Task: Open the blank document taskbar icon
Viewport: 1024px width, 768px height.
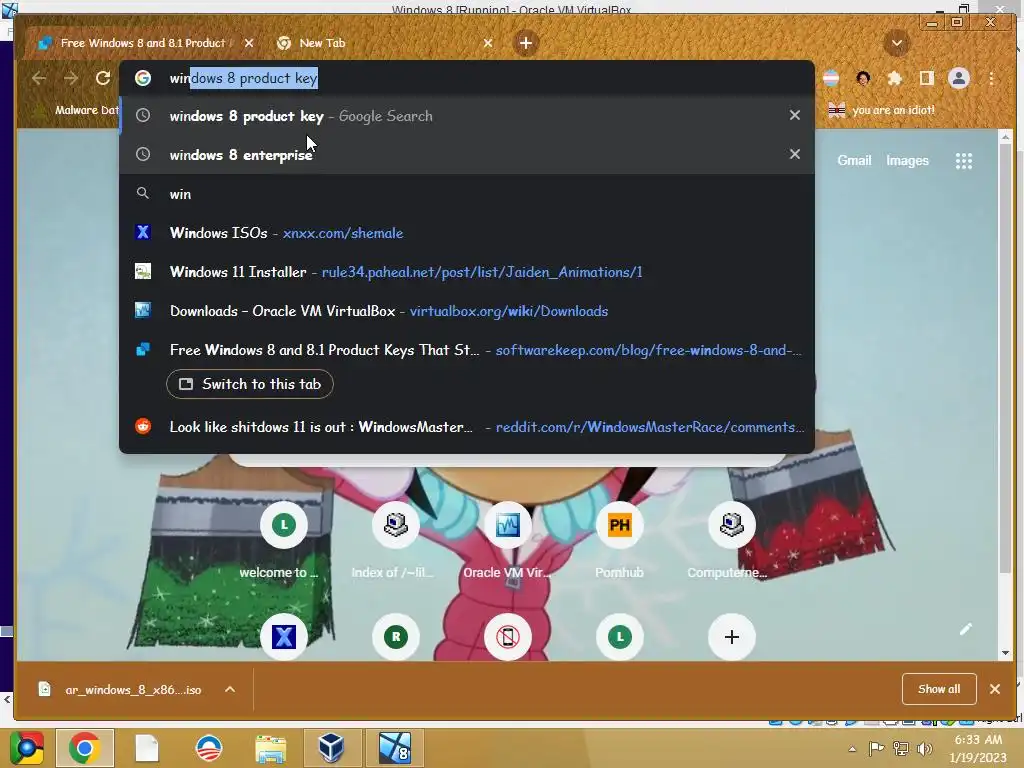Action: click(x=147, y=748)
